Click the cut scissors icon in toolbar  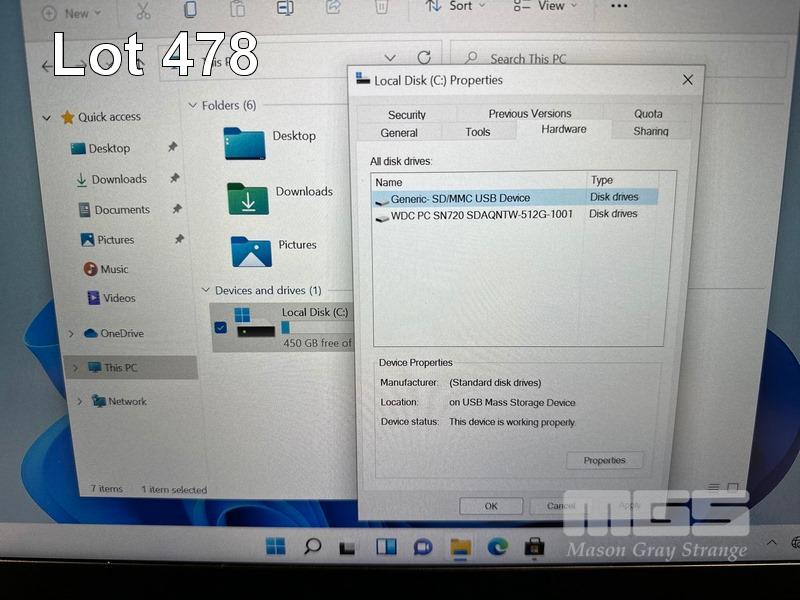[x=143, y=10]
